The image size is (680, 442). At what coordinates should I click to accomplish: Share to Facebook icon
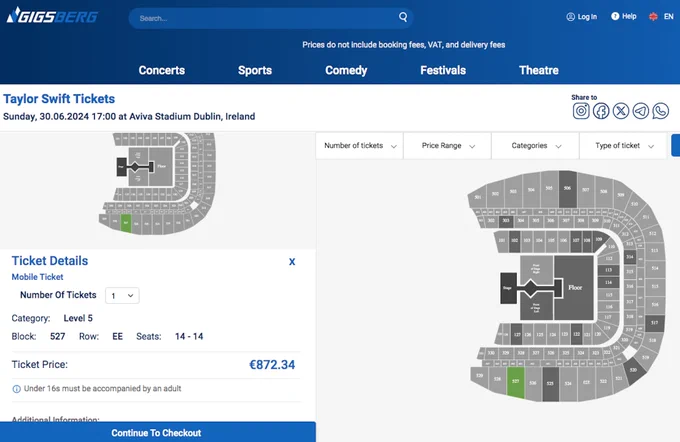point(601,111)
